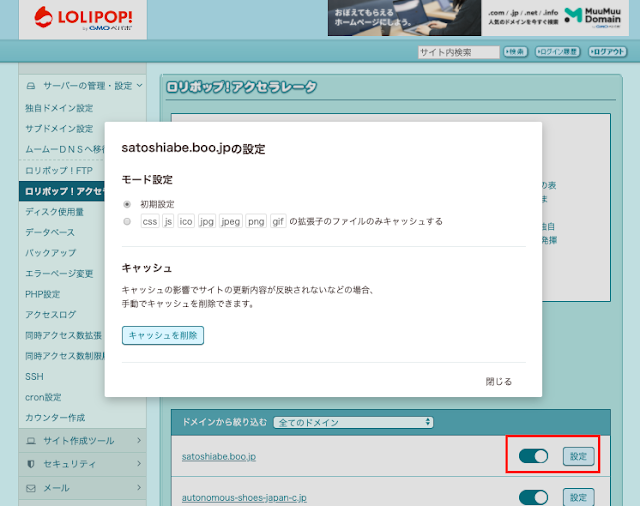This screenshot has height=506, width=640.
Task: Open ログイン履歴 in the top bar
Action: (557, 52)
